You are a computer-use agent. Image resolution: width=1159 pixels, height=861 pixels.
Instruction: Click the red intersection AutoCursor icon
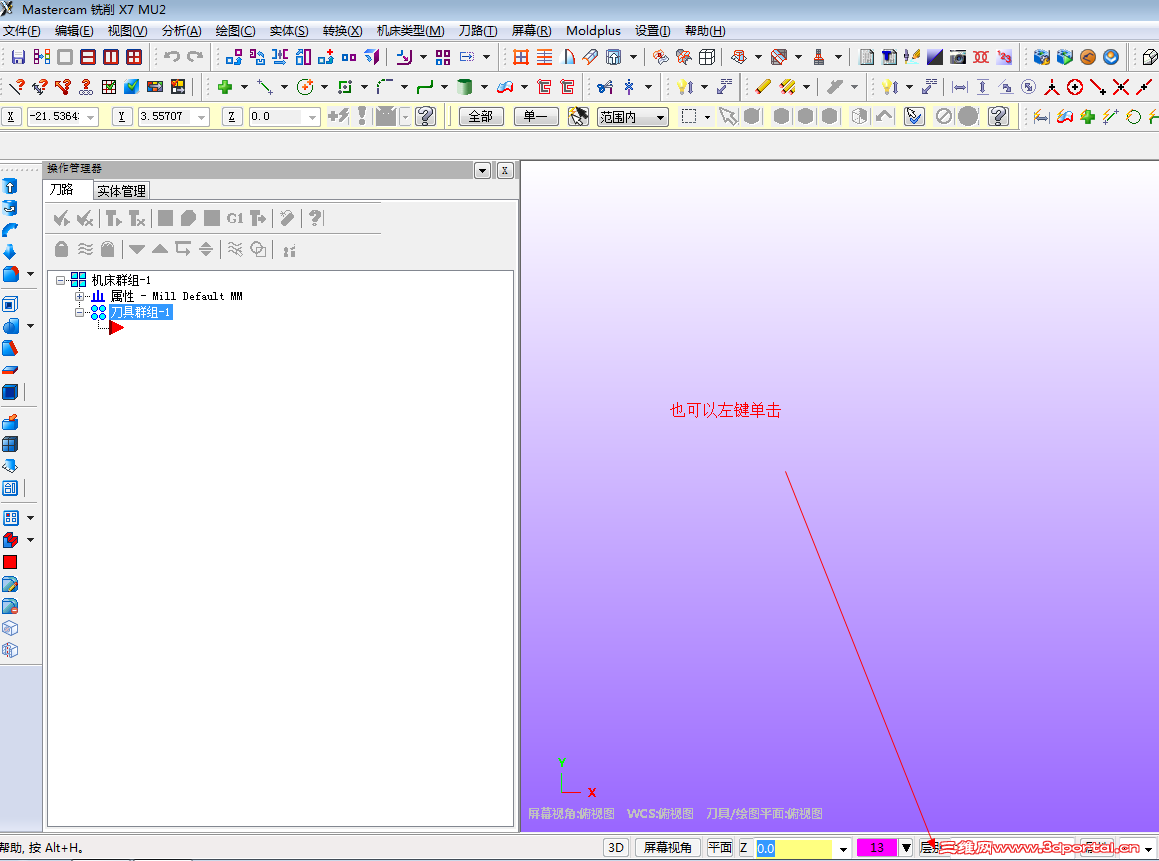tap(1121, 87)
